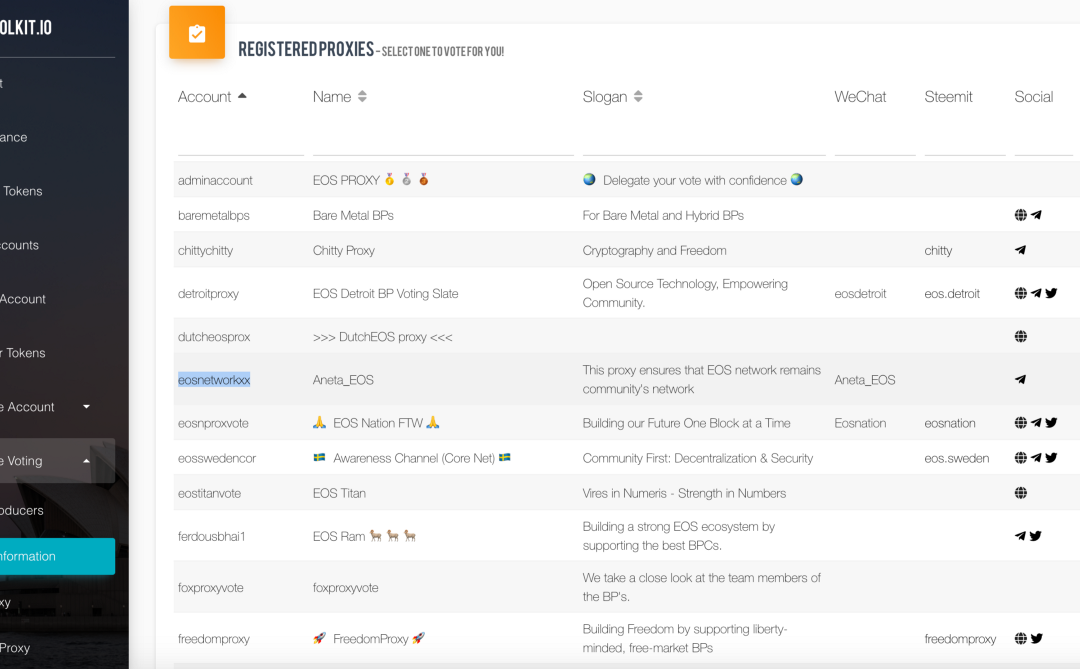Click the orange clipboard check icon
The width and height of the screenshot is (1080, 669).
197,33
